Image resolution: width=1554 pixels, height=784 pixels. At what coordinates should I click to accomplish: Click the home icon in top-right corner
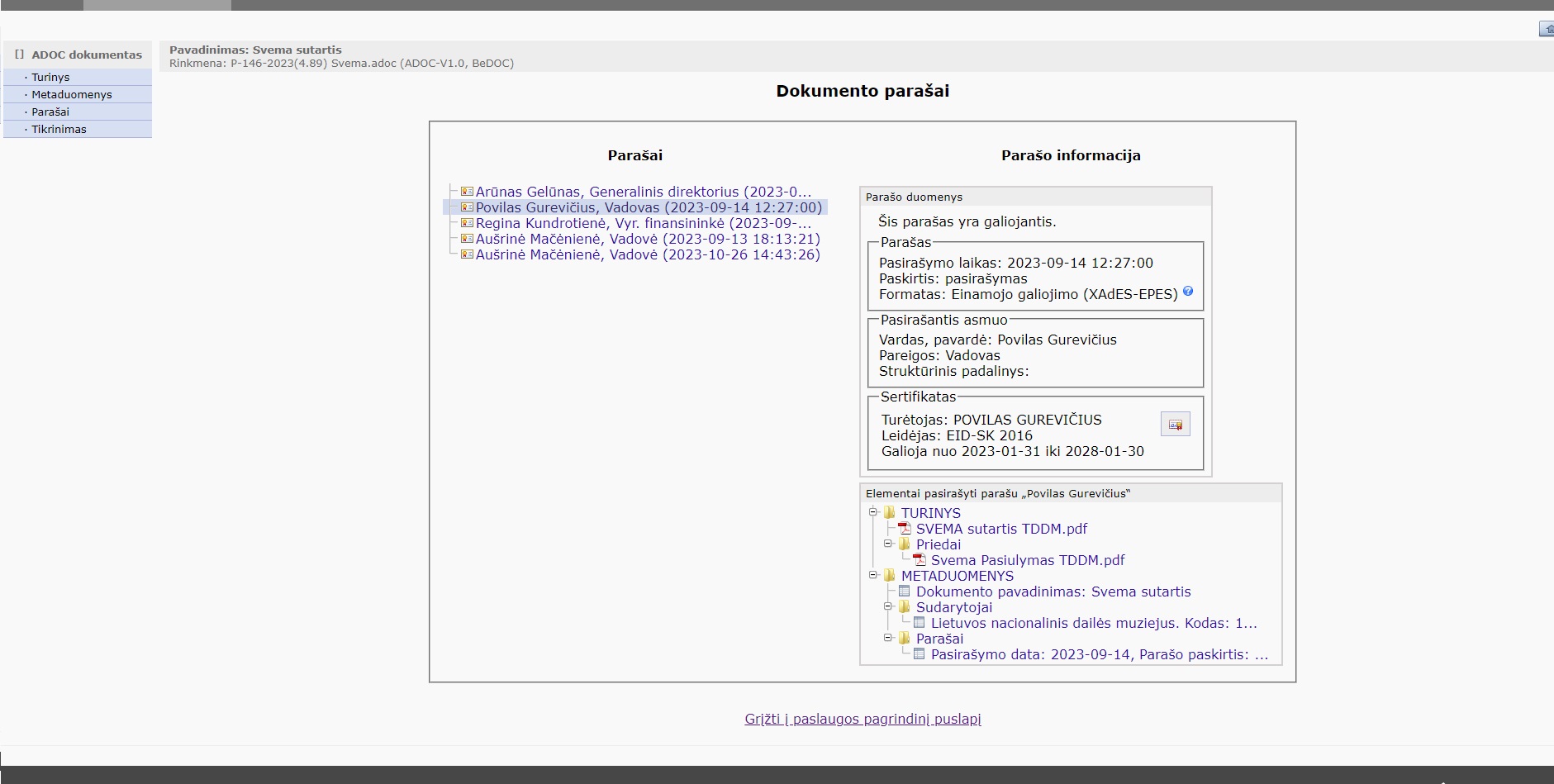[x=1547, y=30]
